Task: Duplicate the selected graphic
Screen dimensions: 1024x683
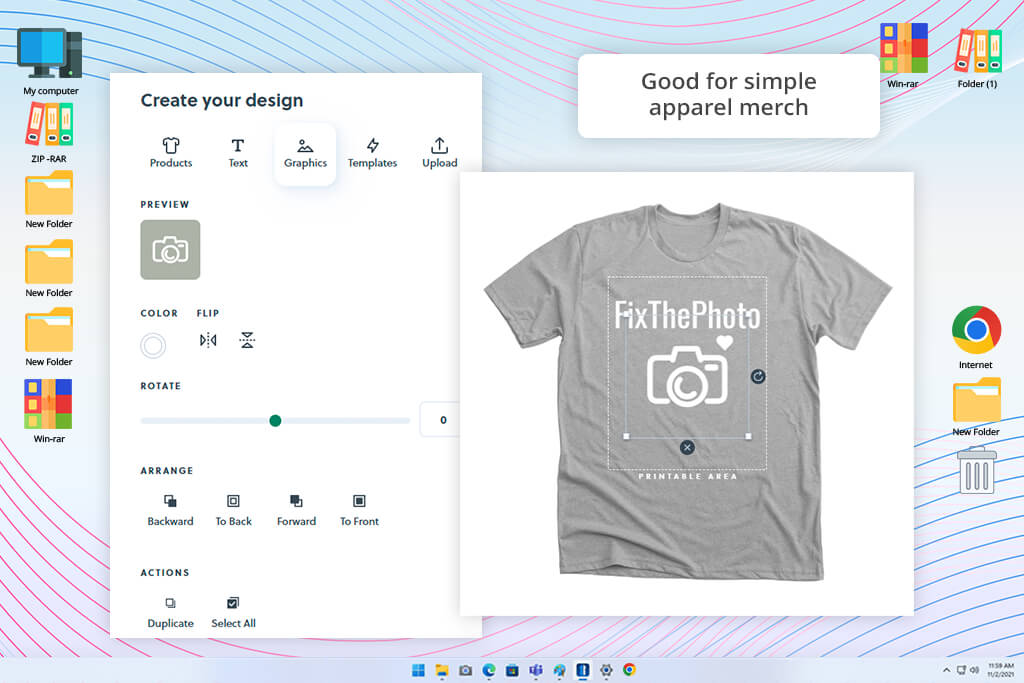Action: (170, 612)
